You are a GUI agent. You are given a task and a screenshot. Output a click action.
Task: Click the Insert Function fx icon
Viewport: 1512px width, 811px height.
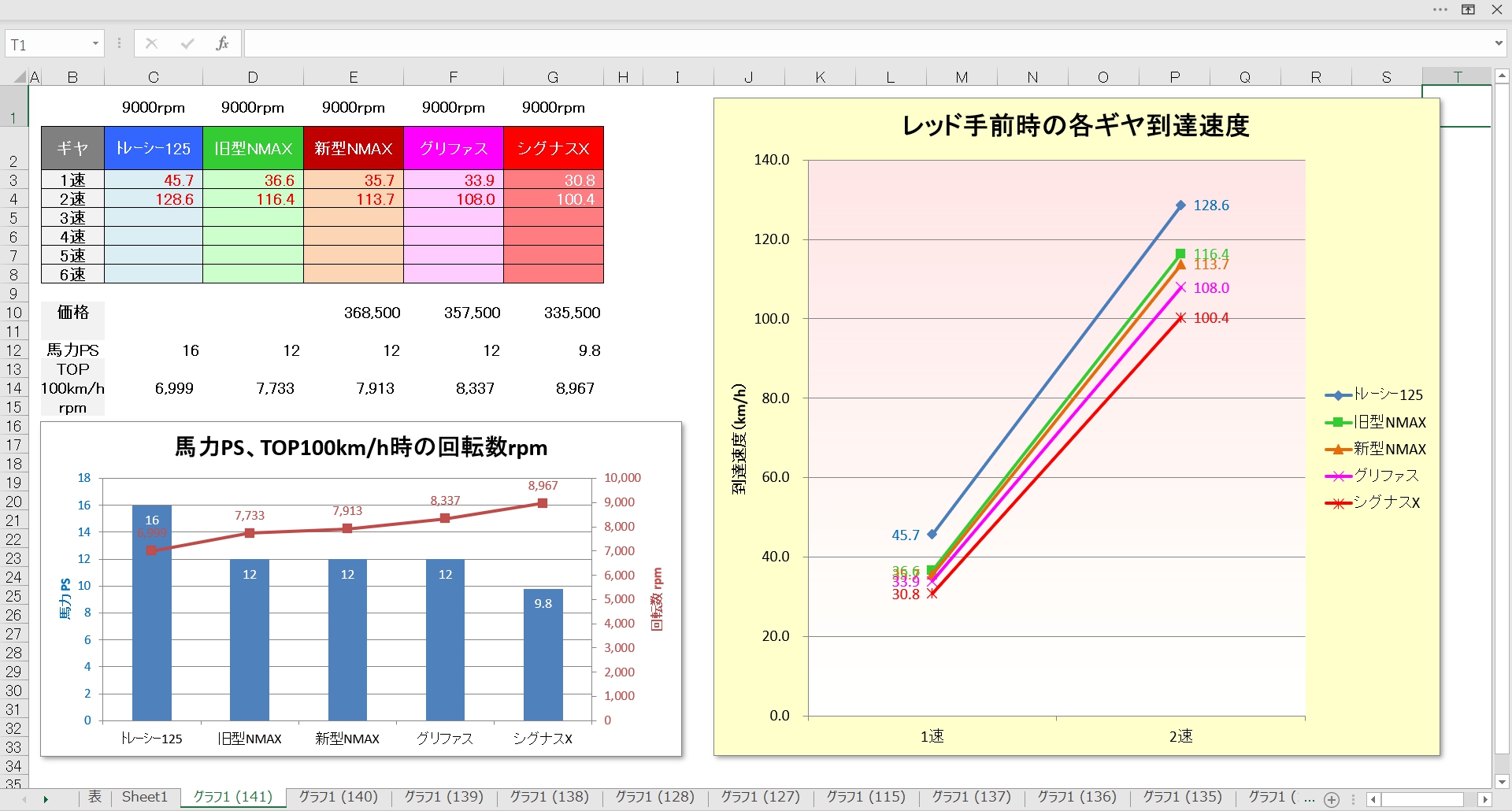pyautogui.click(x=222, y=43)
